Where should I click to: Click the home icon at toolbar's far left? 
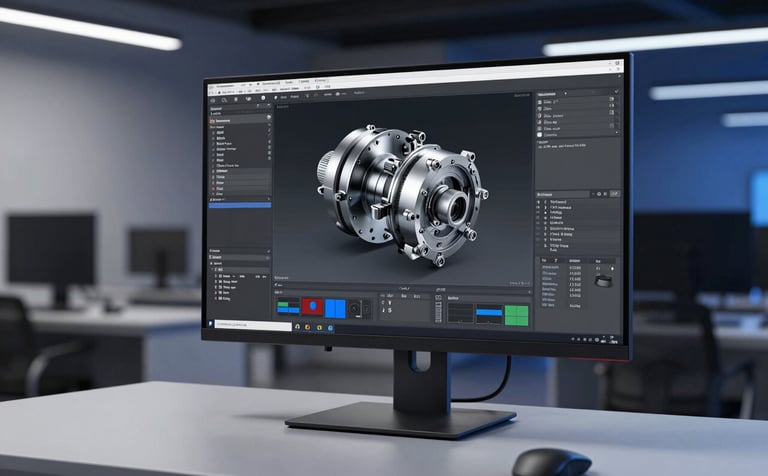(x=213, y=100)
